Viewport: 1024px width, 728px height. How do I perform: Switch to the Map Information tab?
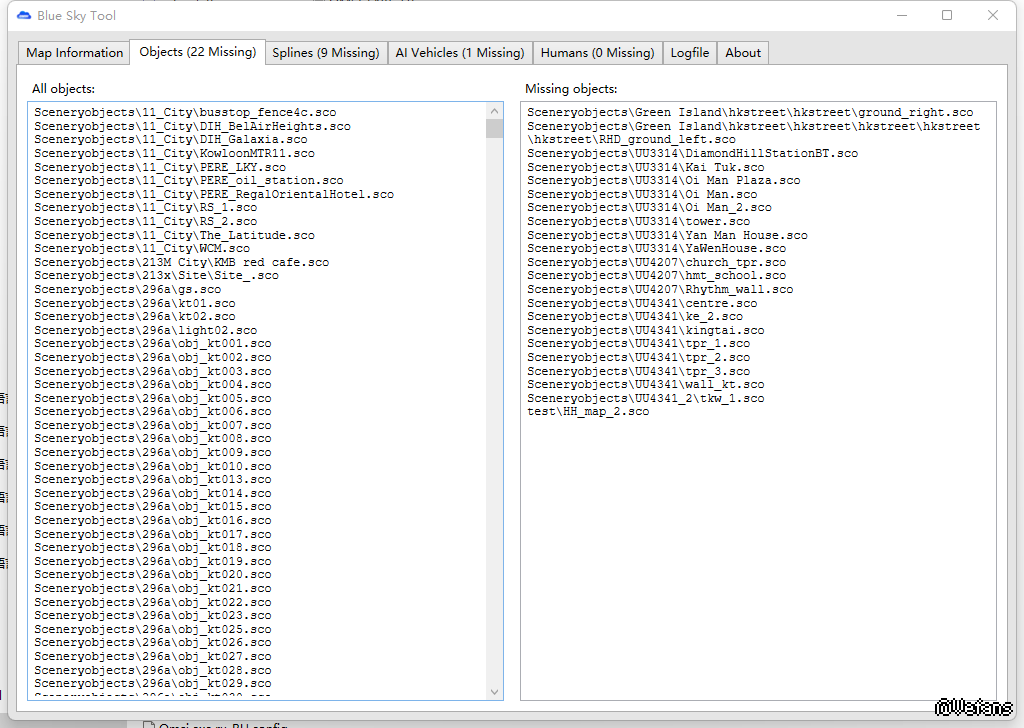[74, 53]
